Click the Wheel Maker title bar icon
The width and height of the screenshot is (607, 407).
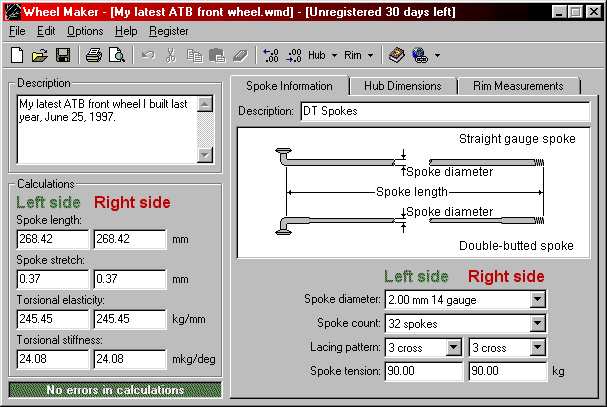click(x=12, y=12)
